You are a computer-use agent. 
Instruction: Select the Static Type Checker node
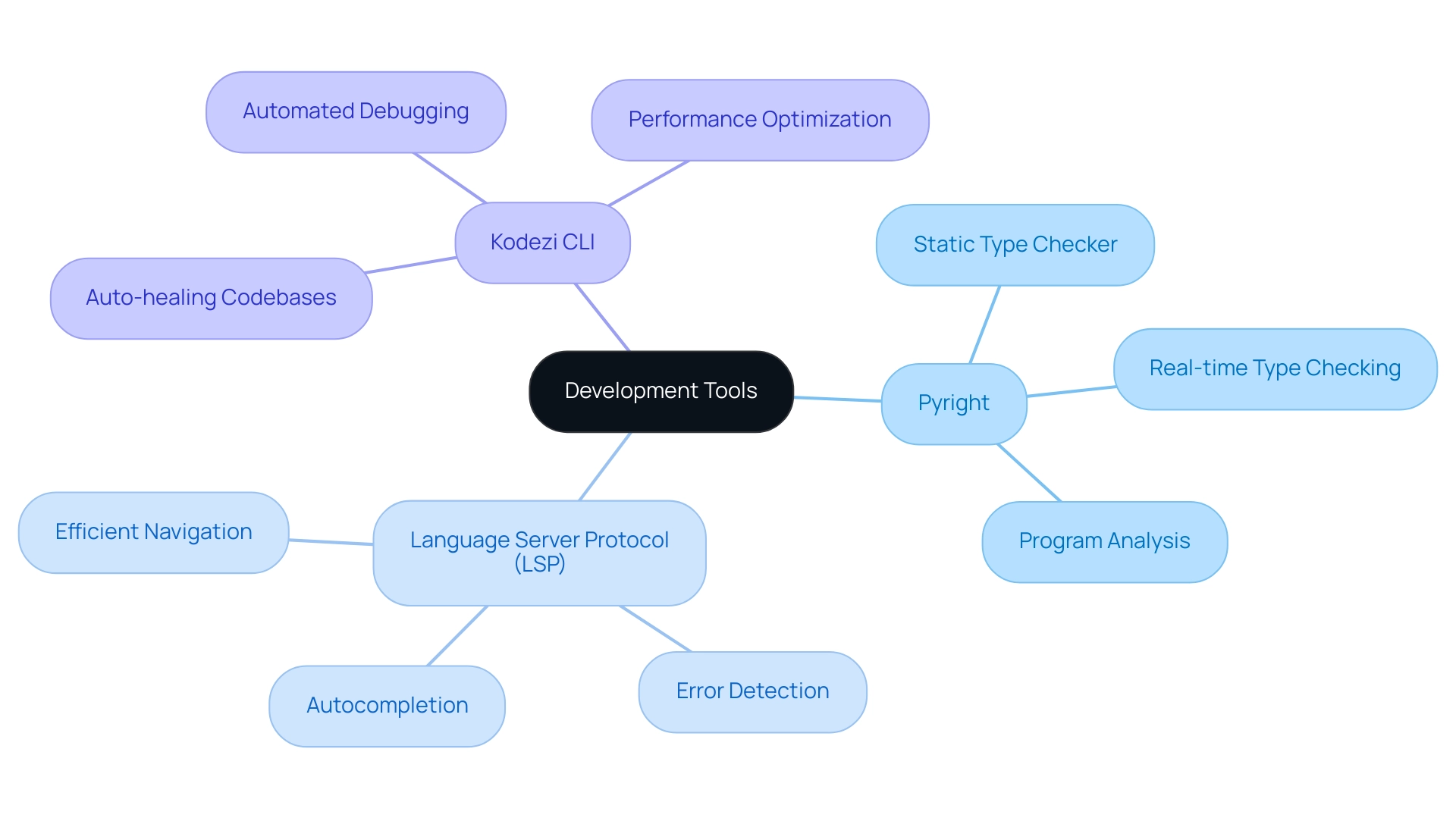pos(1015,245)
